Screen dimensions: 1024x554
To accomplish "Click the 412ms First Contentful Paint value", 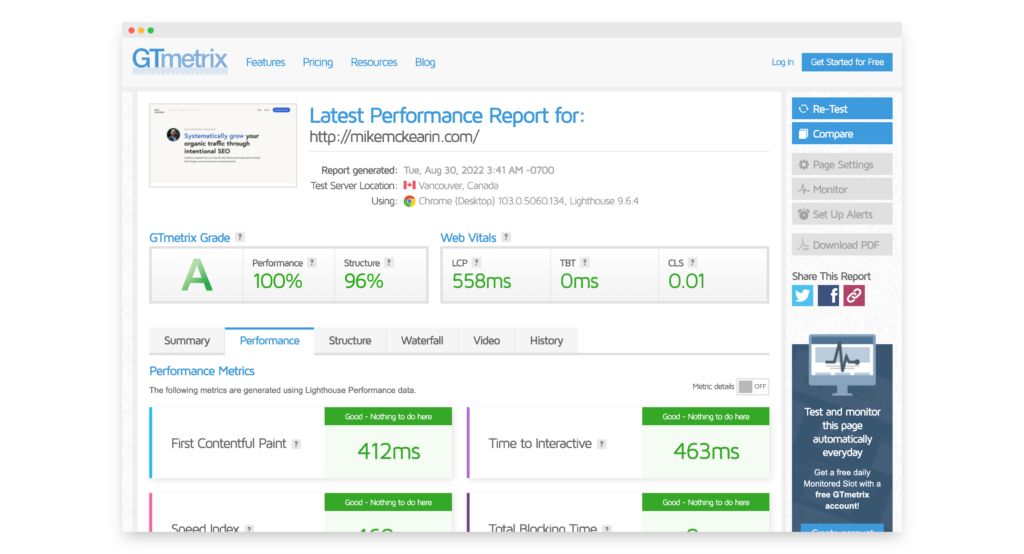I will click(x=389, y=451).
